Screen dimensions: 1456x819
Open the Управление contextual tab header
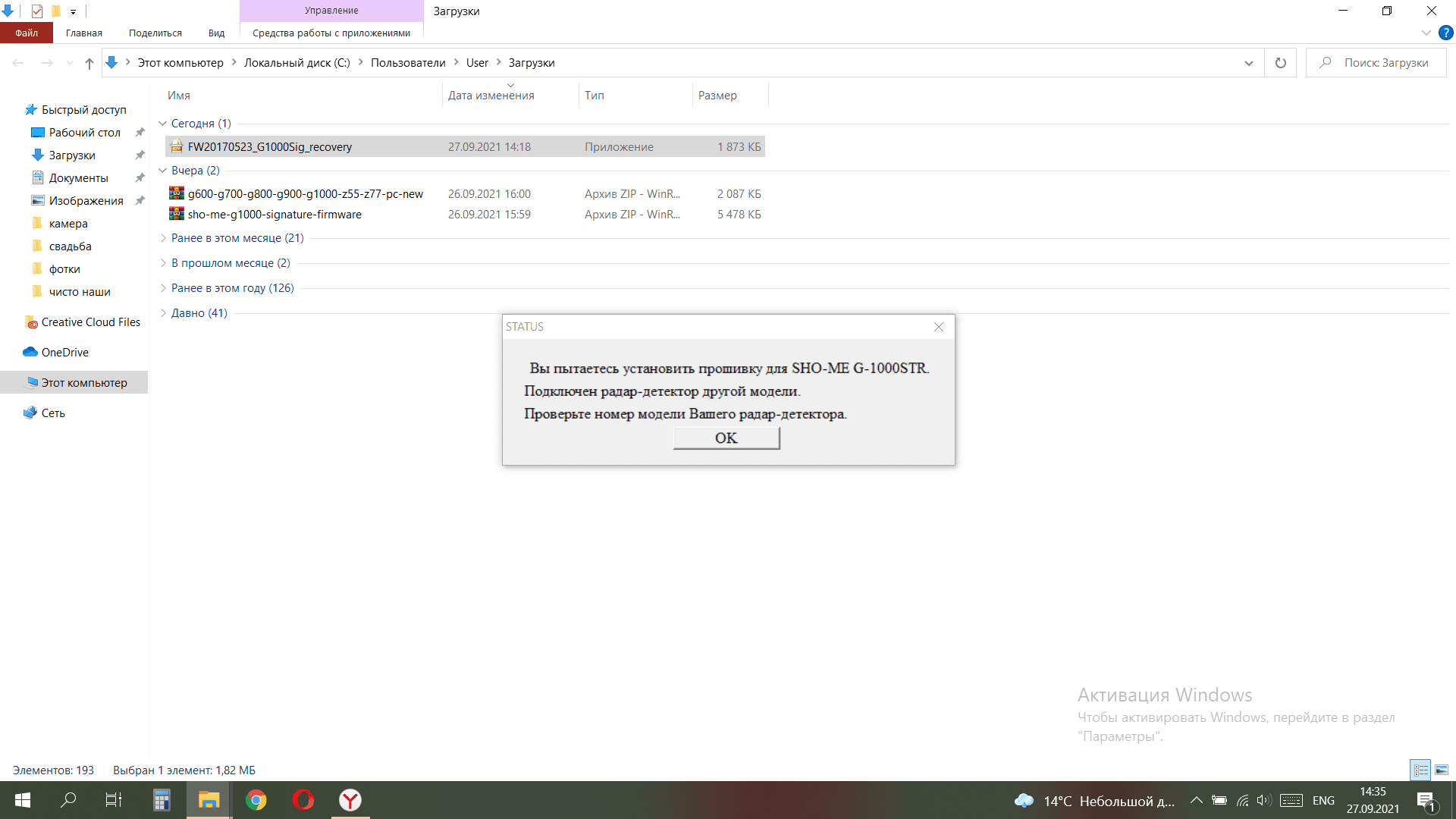coord(331,11)
